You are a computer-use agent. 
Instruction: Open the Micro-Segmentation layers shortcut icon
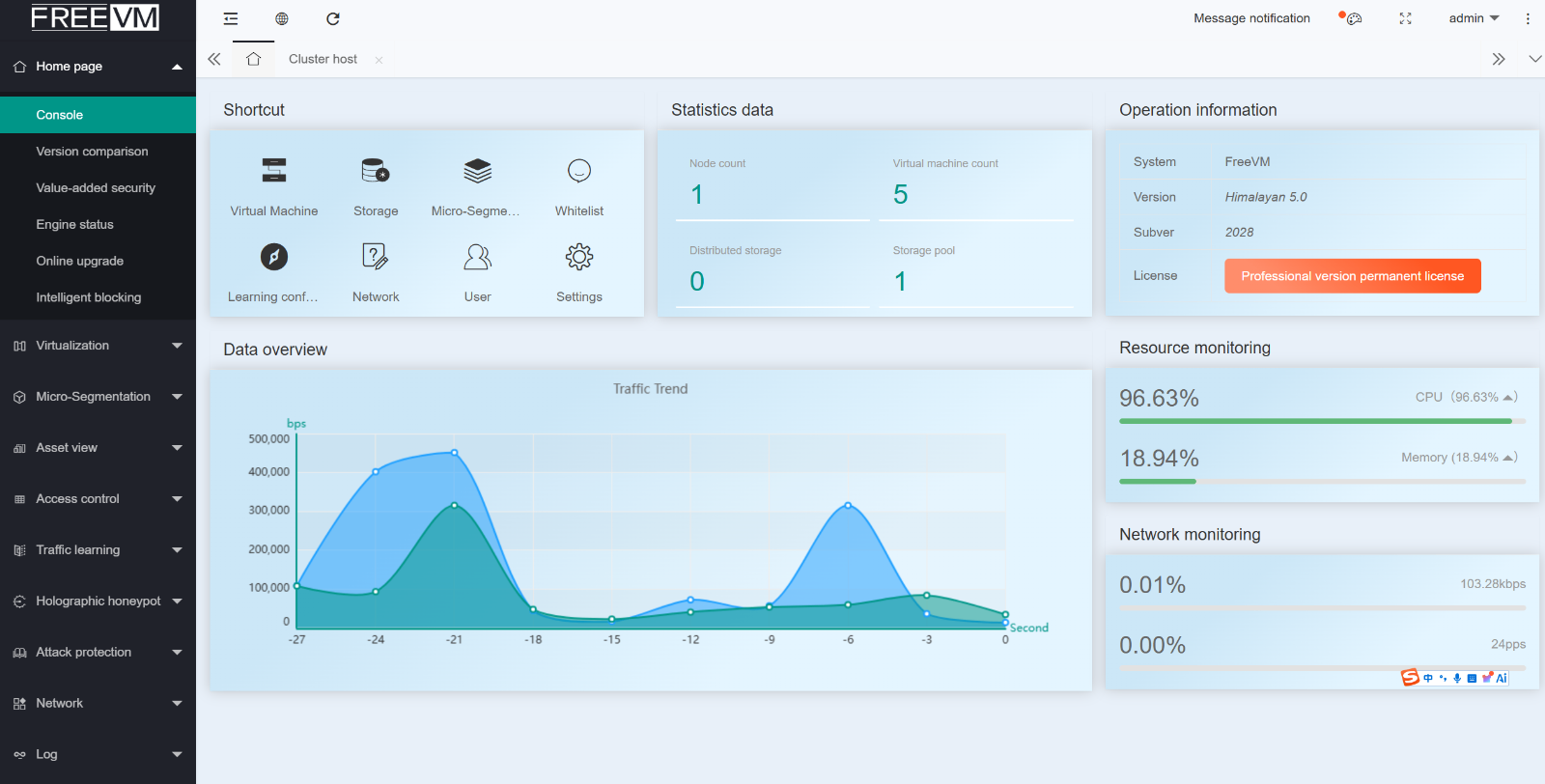(477, 171)
